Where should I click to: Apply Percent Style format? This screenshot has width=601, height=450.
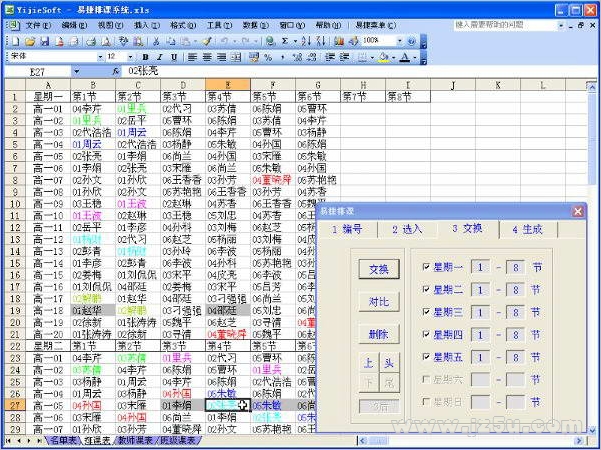click(x=268, y=57)
